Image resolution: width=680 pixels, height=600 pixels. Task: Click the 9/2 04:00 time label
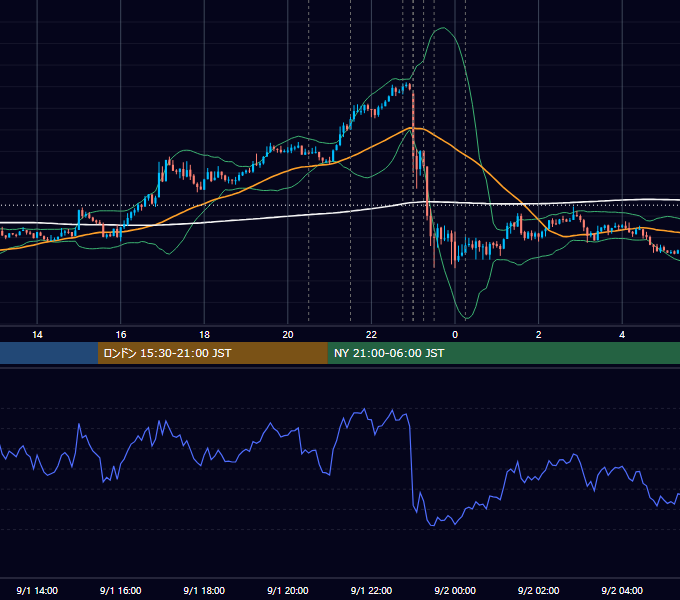click(622, 590)
